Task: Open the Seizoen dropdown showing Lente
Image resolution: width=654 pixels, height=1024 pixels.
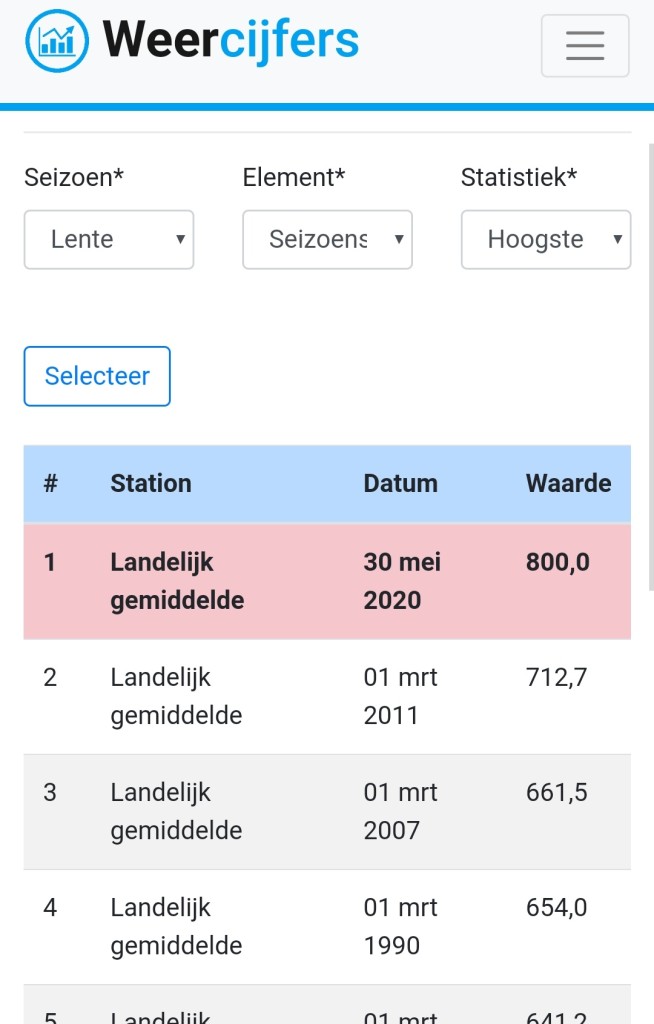Action: point(109,240)
